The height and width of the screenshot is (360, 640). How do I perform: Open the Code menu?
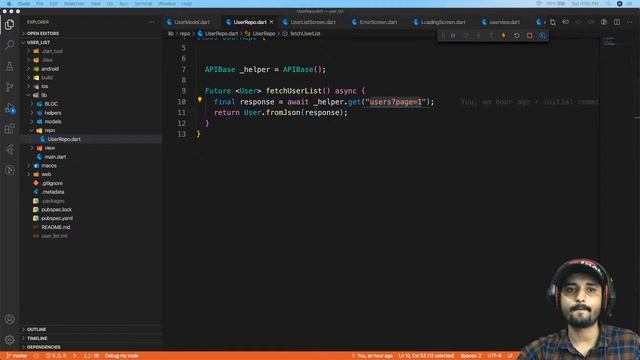coord(24,4)
